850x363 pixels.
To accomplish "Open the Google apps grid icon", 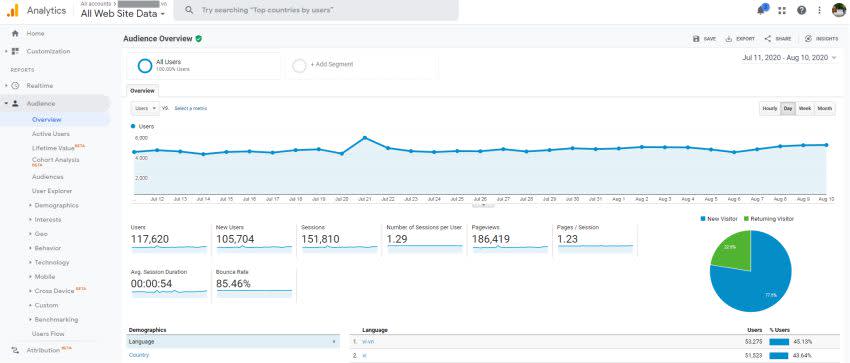I will 782,10.
